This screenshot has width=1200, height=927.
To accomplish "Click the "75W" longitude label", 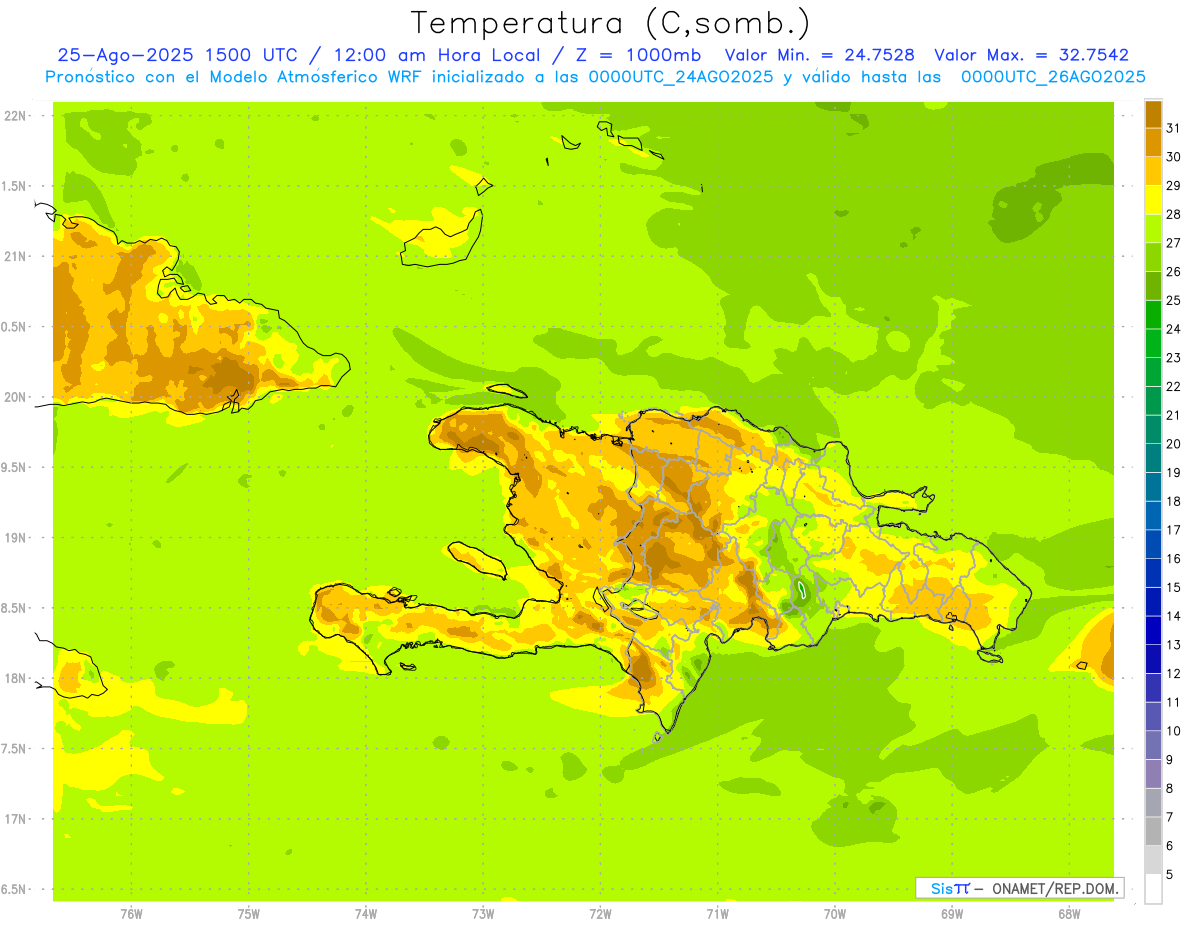I will point(249,913).
